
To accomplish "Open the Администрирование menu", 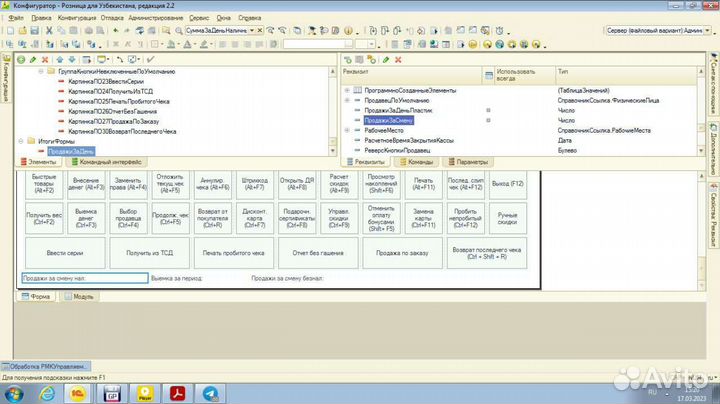I will pos(156,18).
